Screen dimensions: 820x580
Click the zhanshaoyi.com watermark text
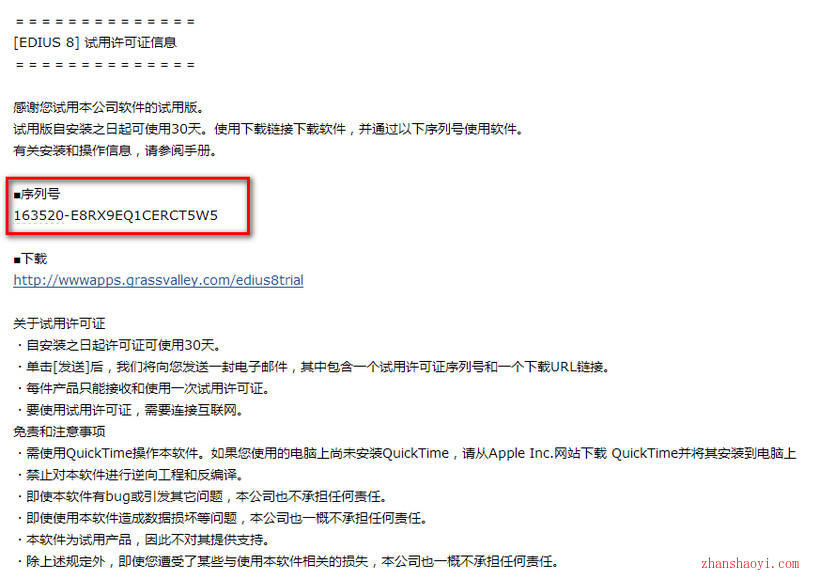tap(750, 564)
